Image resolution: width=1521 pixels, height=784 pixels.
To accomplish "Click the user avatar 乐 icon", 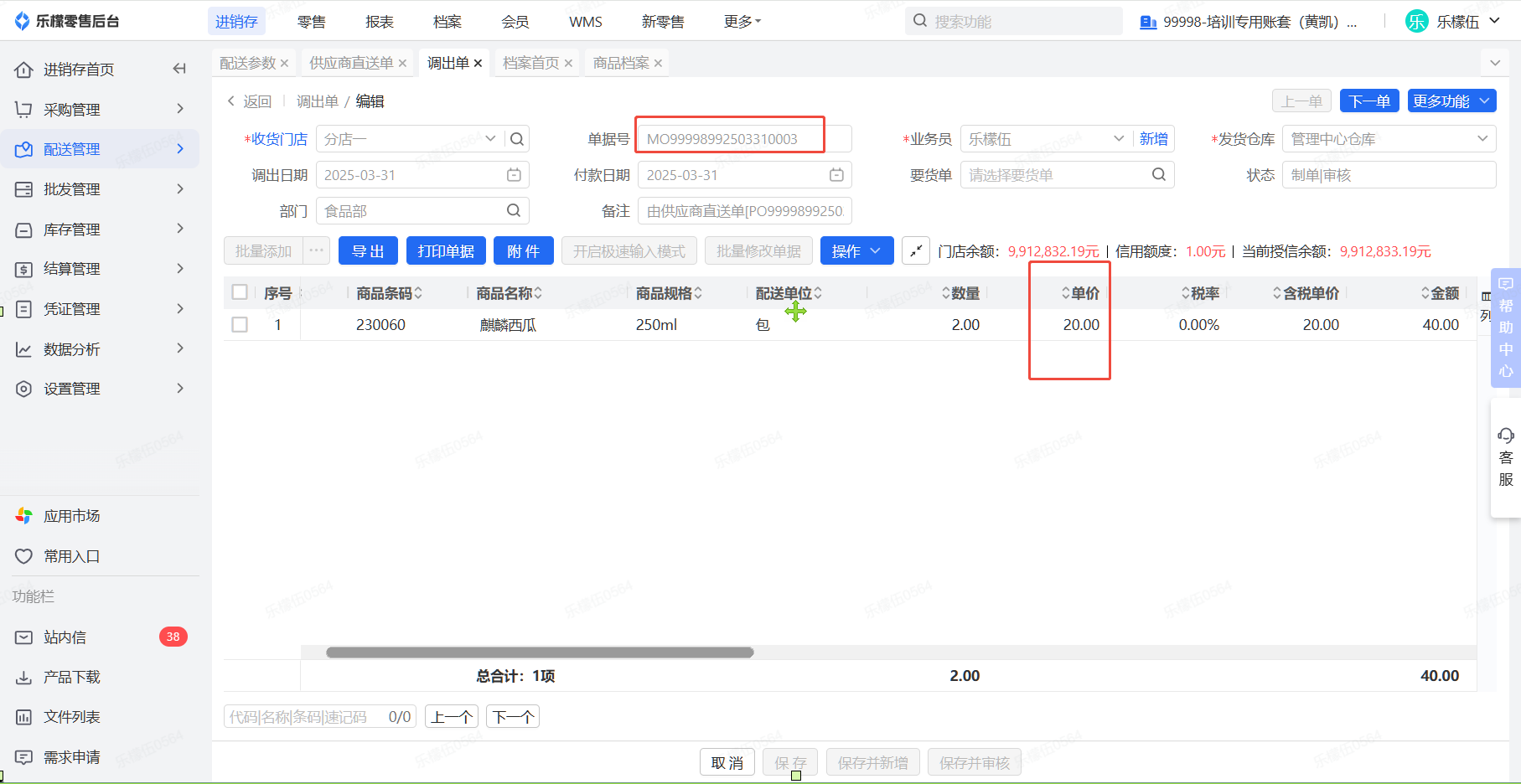I will click(1417, 22).
